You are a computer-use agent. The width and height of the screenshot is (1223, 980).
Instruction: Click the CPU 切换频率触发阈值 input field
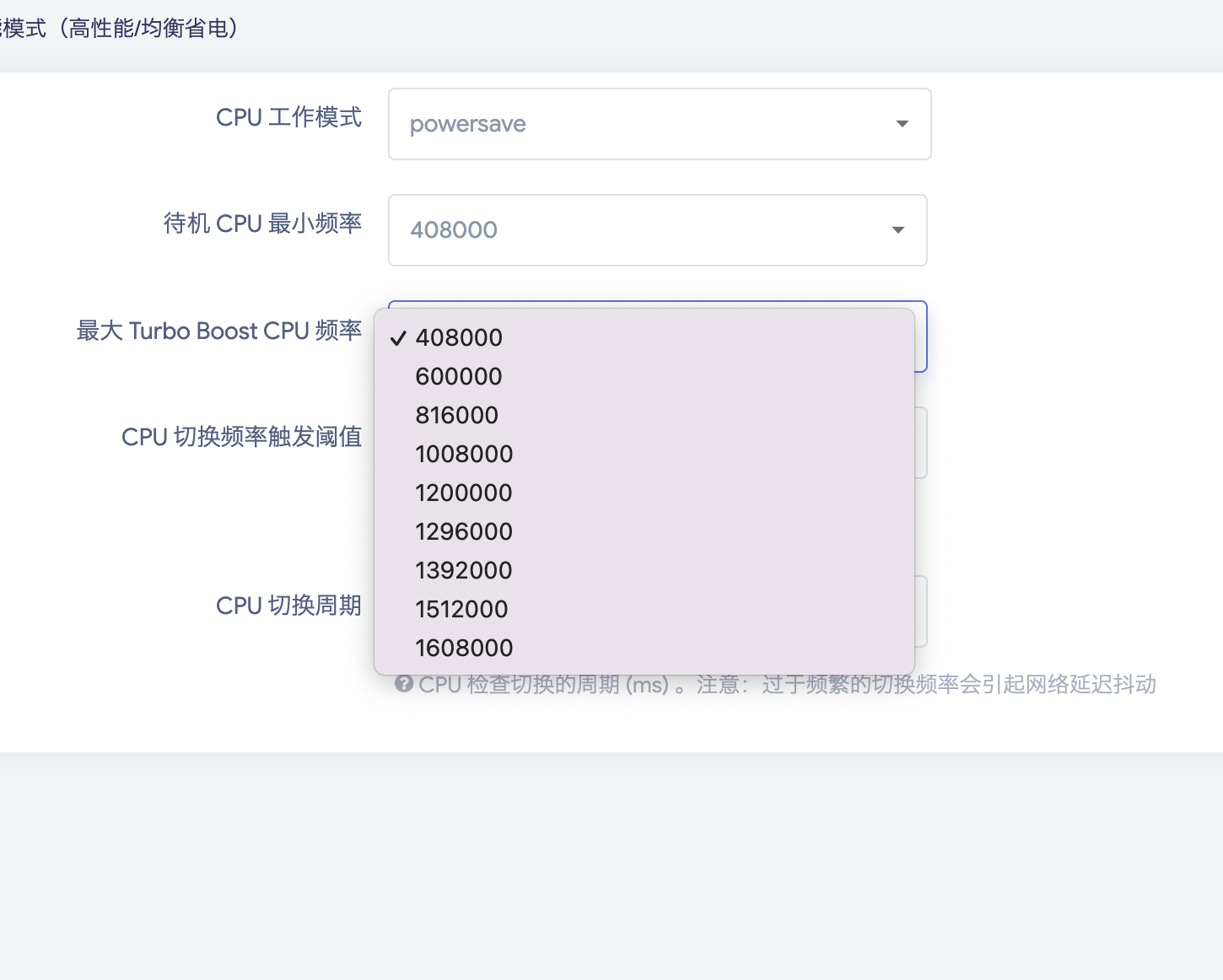921,443
